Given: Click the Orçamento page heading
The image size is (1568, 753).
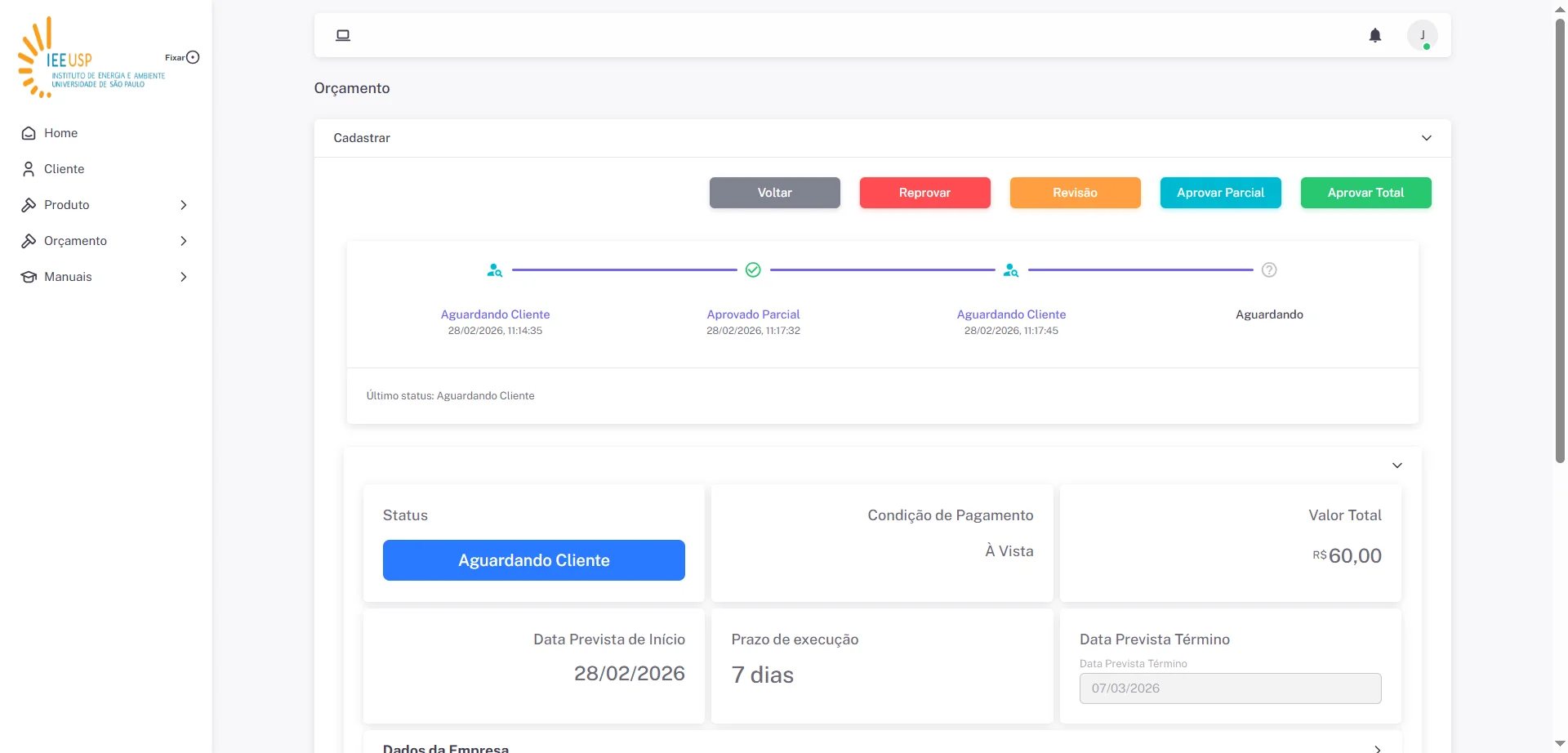Looking at the screenshot, I should click(x=352, y=88).
